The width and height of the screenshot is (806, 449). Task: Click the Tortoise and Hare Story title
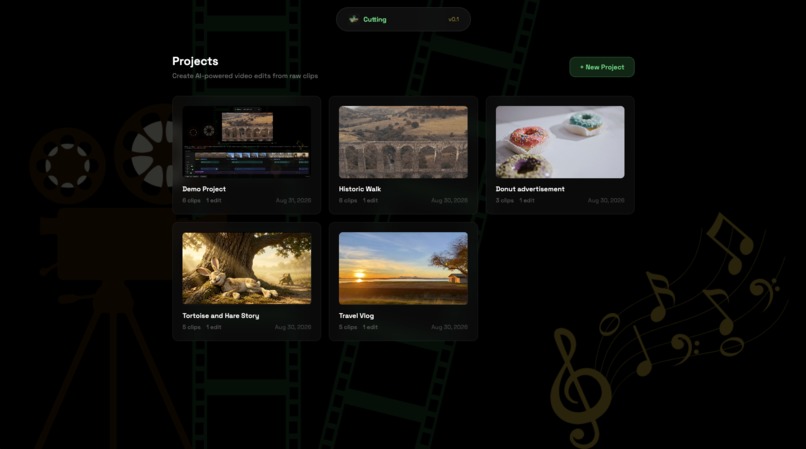pos(221,315)
